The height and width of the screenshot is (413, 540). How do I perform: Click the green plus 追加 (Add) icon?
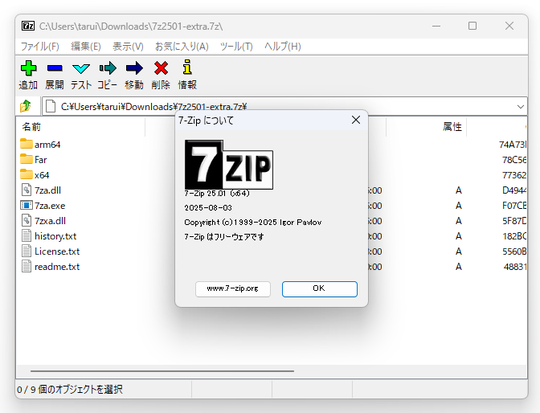pyautogui.click(x=29, y=68)
